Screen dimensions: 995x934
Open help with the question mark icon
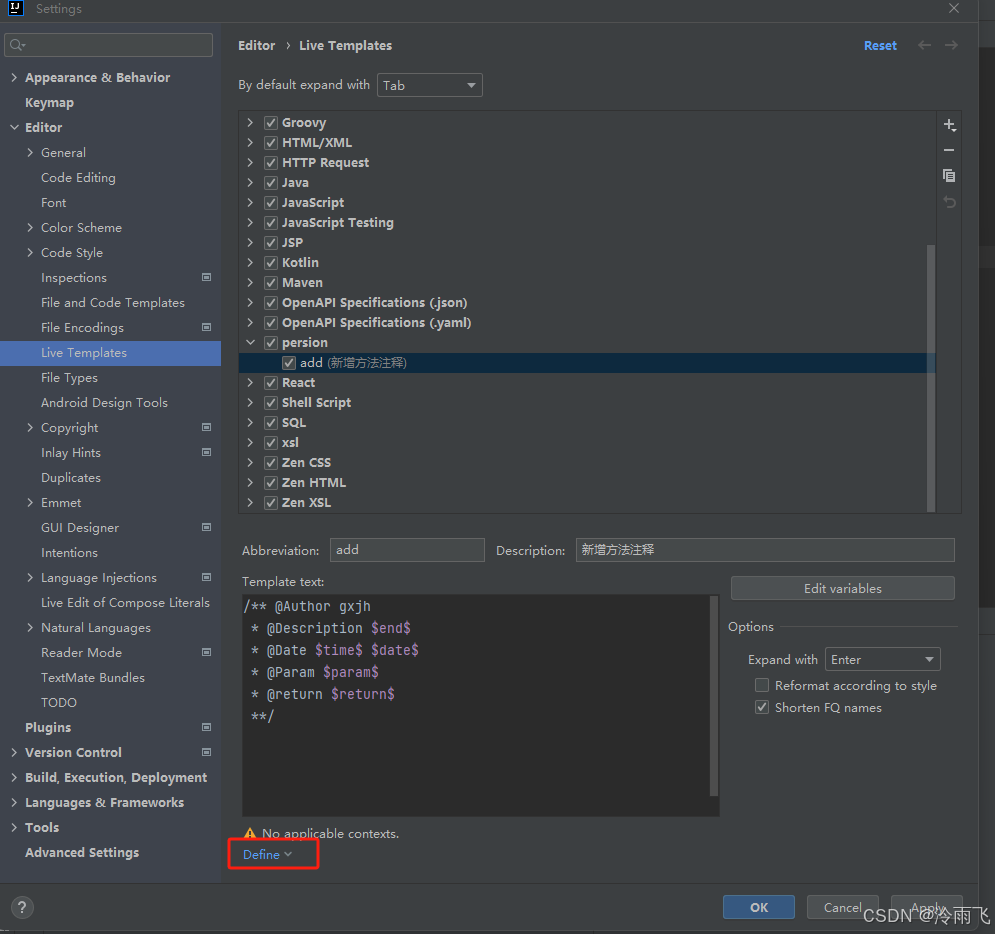point(22,907)
